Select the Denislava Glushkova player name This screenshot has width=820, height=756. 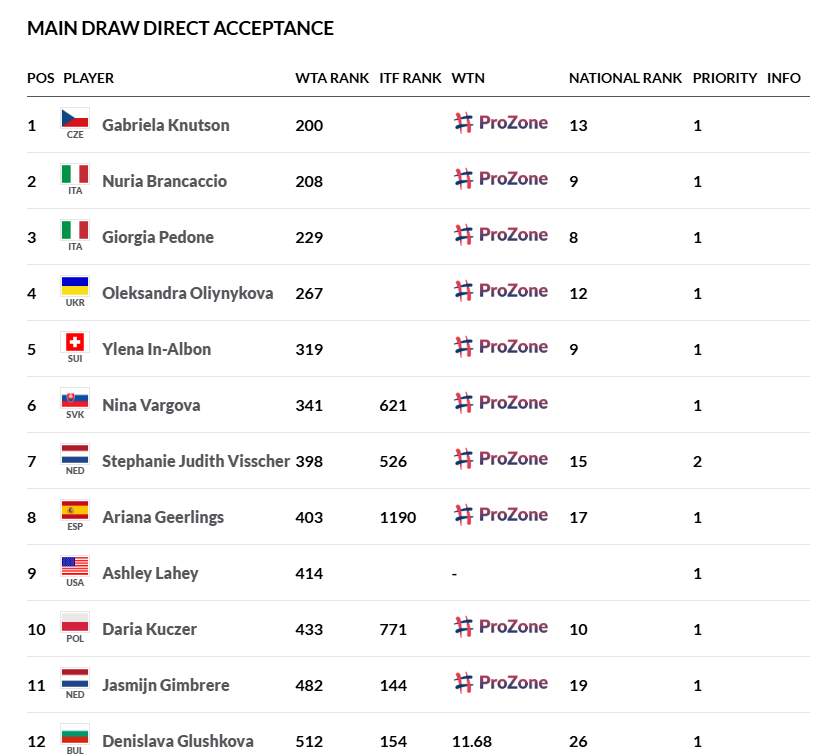(x=178, y=741)
